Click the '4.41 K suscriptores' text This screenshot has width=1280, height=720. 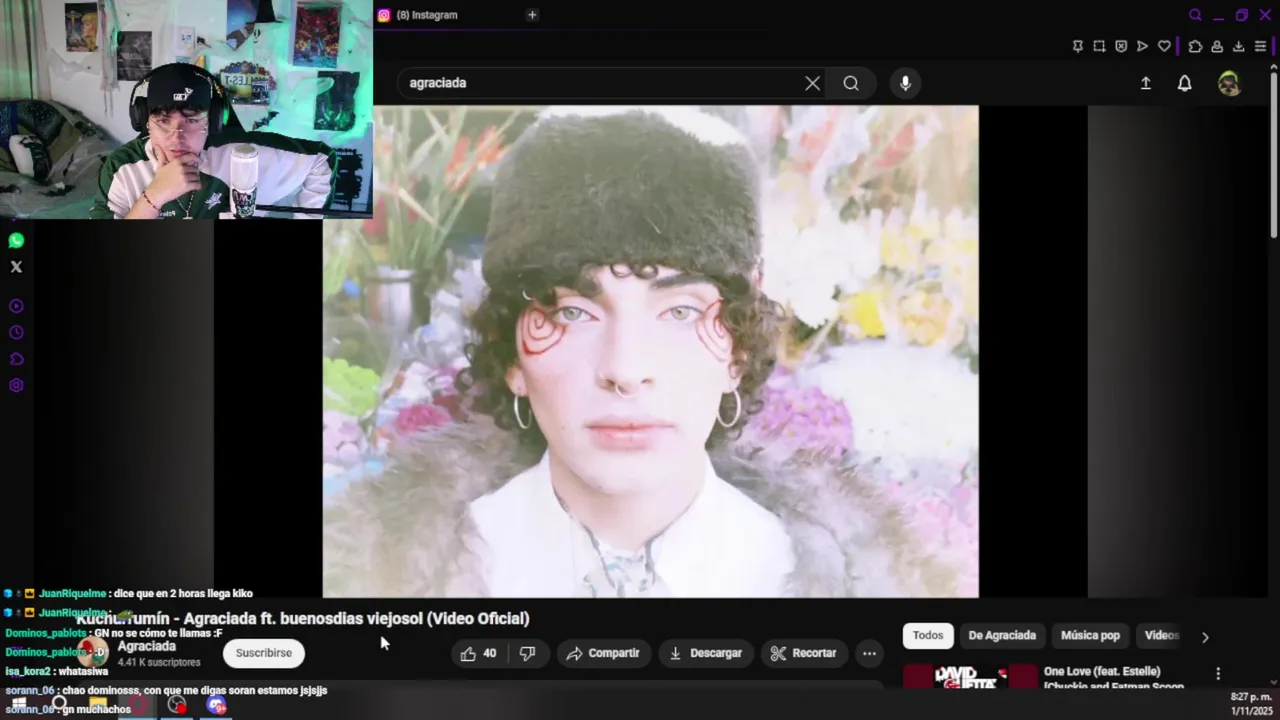(159, 662)
